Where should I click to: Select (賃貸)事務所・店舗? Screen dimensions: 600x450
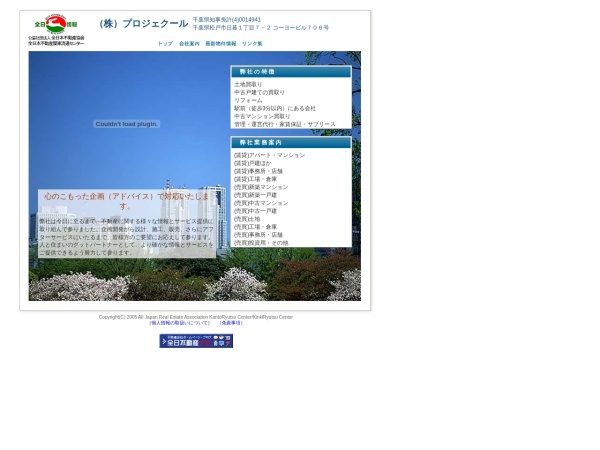258,171
